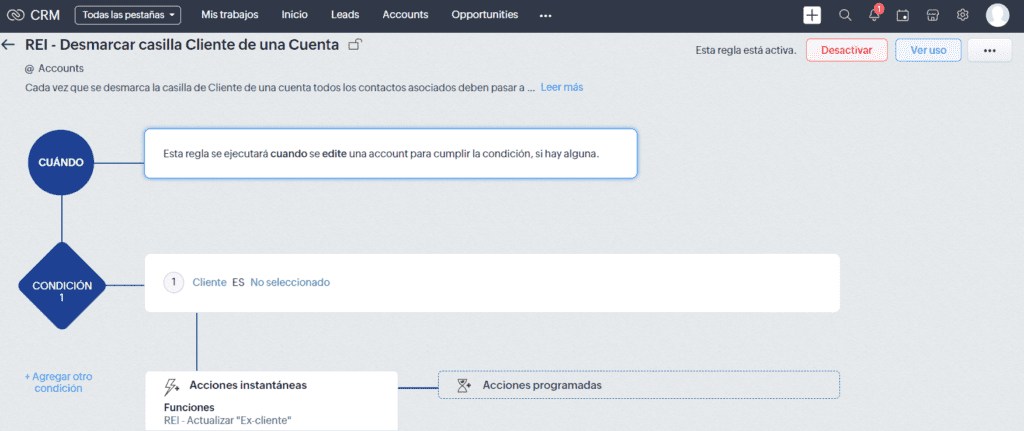Click the plus create-new icon in top bar
Viewport: 1024px width, 431px height.
tap(812, 15)
